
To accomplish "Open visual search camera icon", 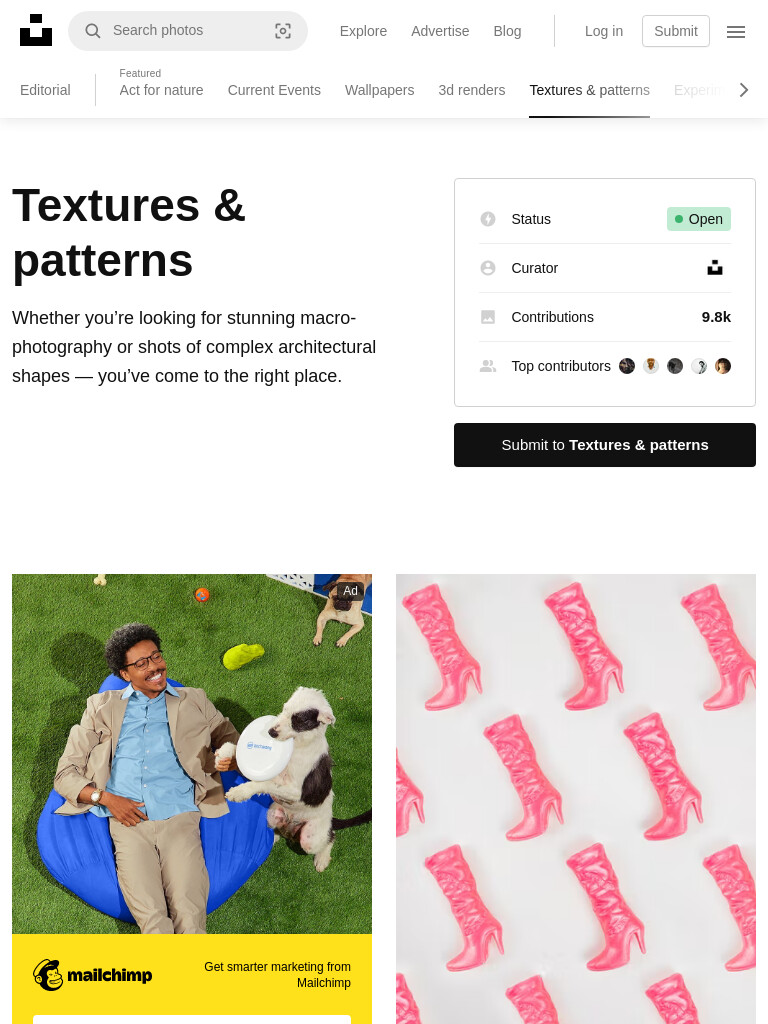I will point(283,31).
